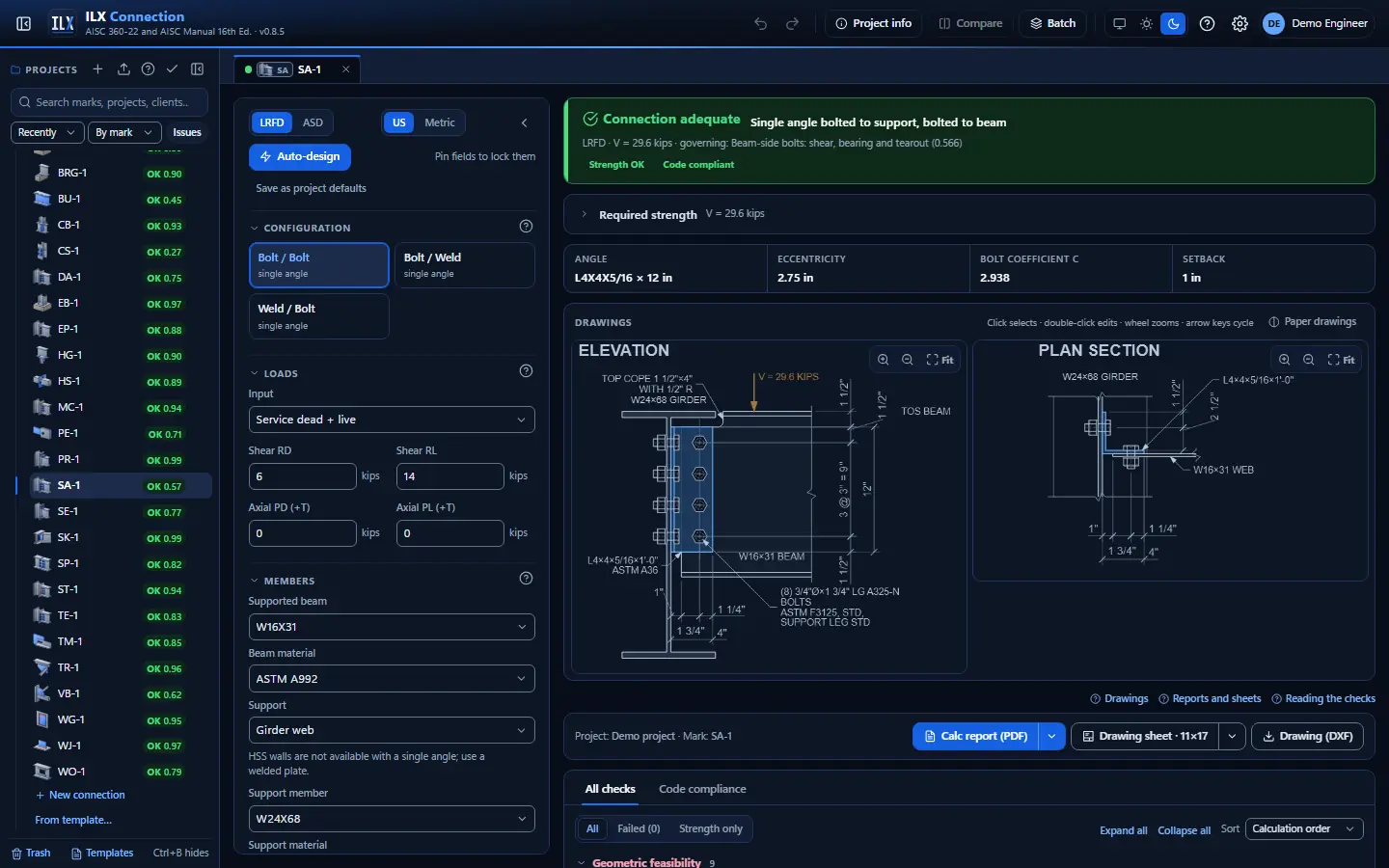Open the Configuration section help icon
The height and width of the screenshot is (868, 1389).
click(x=526, y=227)
